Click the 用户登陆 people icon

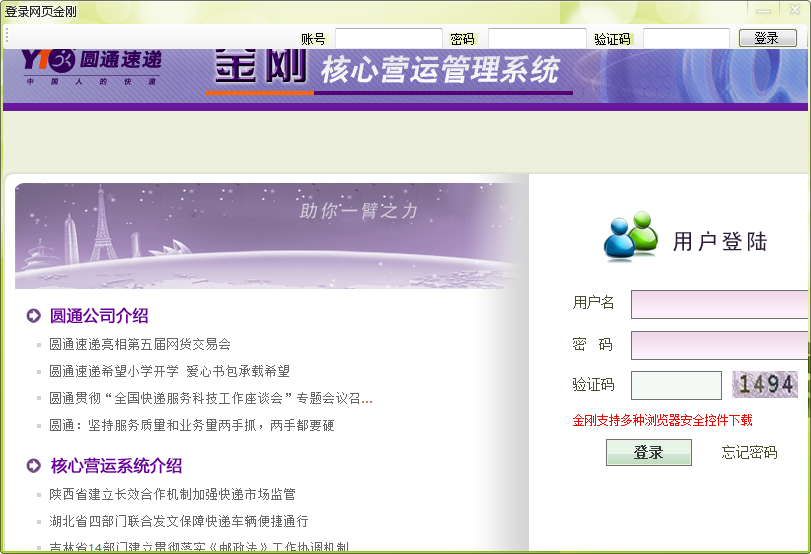tap(630, 236)
